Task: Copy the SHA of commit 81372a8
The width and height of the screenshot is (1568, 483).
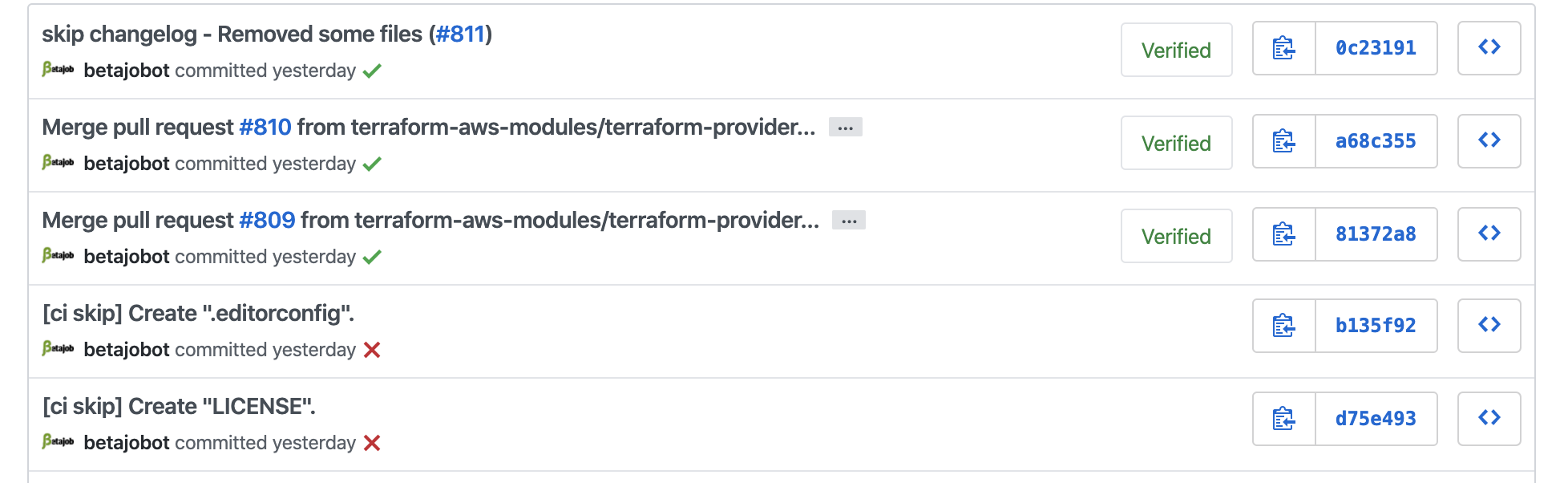Action: coord(1283,234)
